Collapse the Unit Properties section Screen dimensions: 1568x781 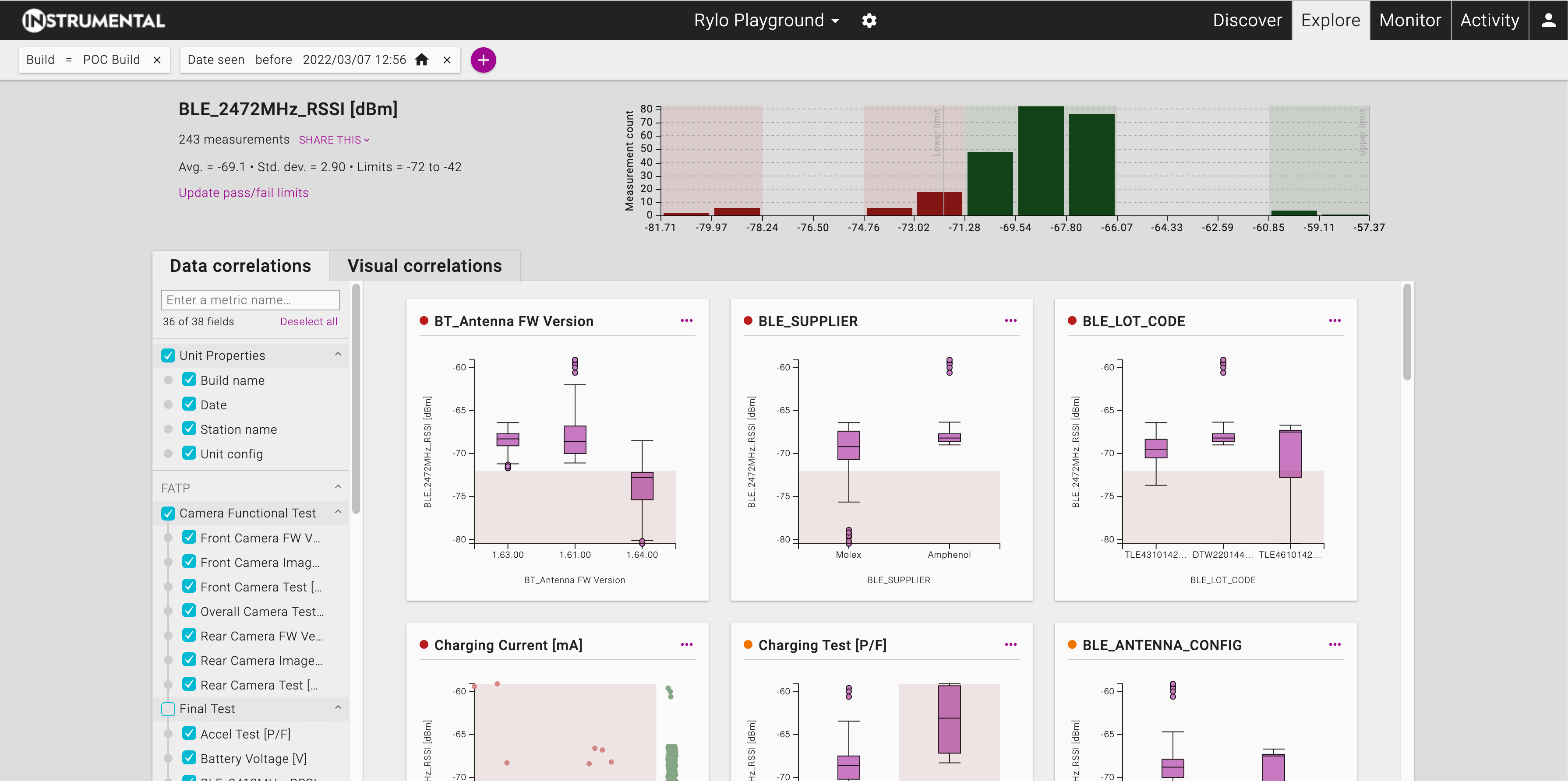[x=338, y=355]
